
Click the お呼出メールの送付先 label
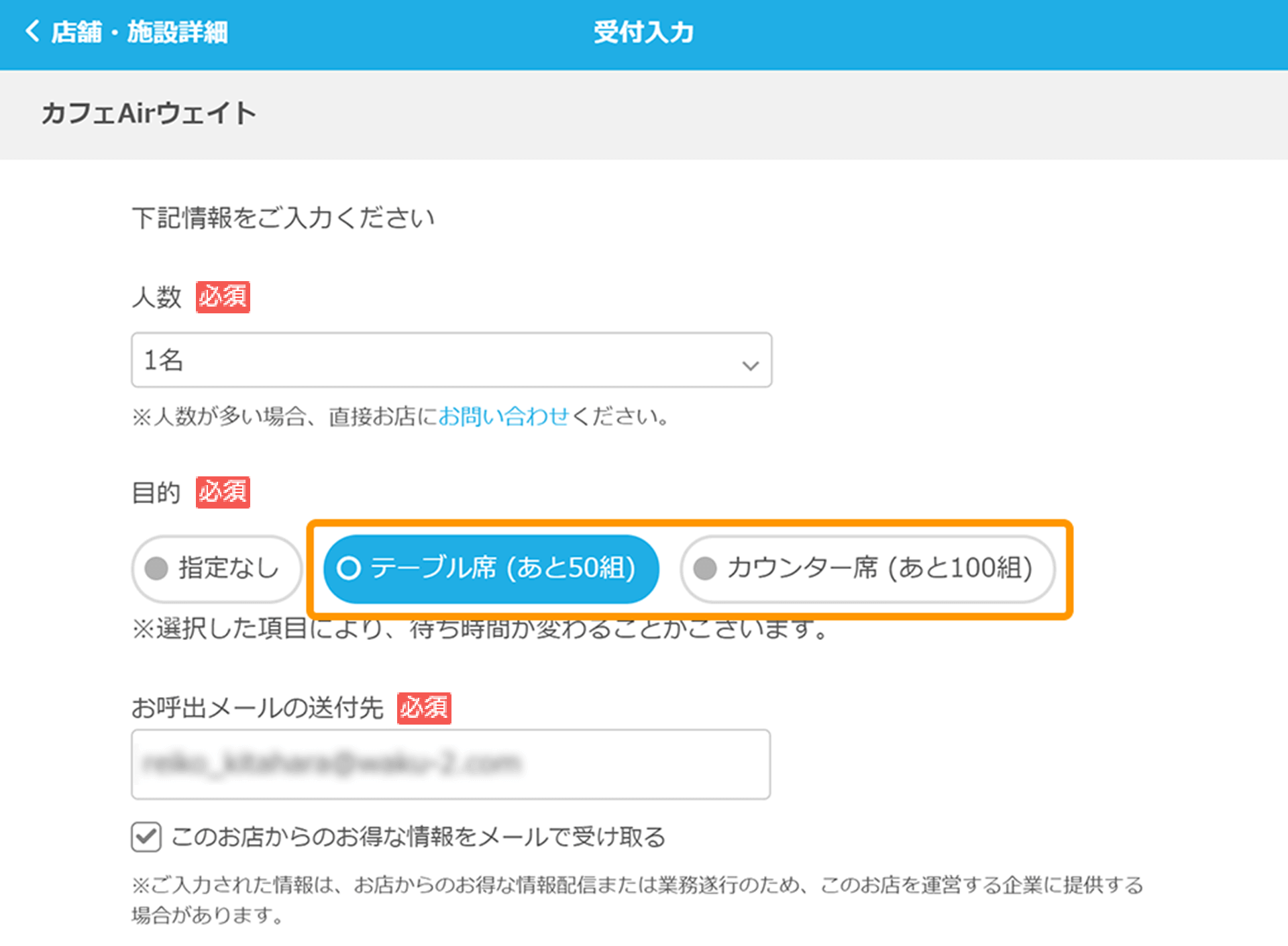258,708
